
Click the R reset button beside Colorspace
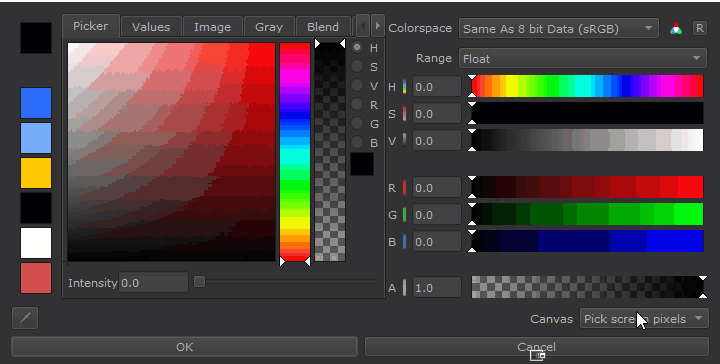(699, 28)
